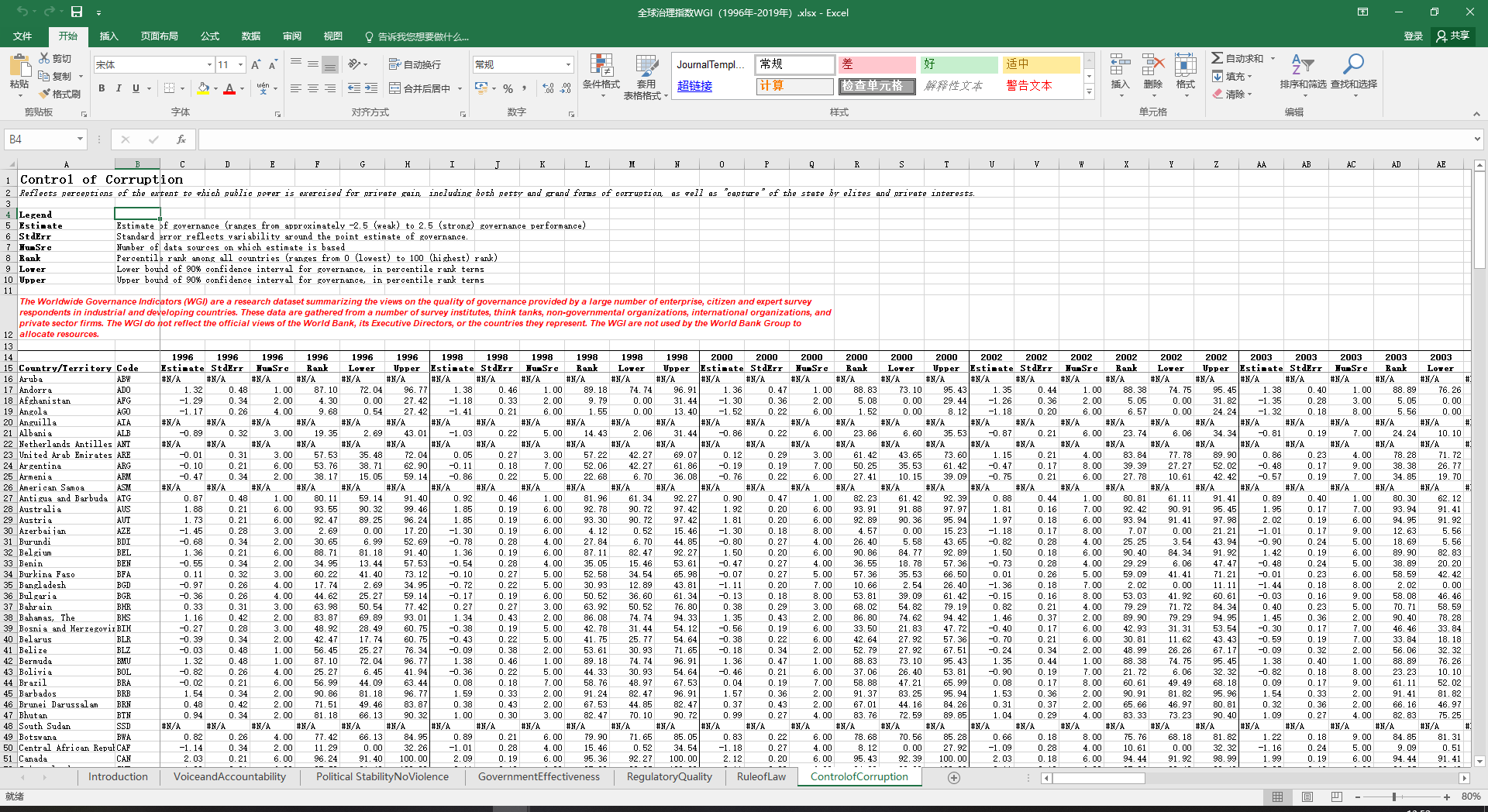This screenshot has width=1488, height=812.
Task: Expand the formula bar
Action: point(1477,139)
